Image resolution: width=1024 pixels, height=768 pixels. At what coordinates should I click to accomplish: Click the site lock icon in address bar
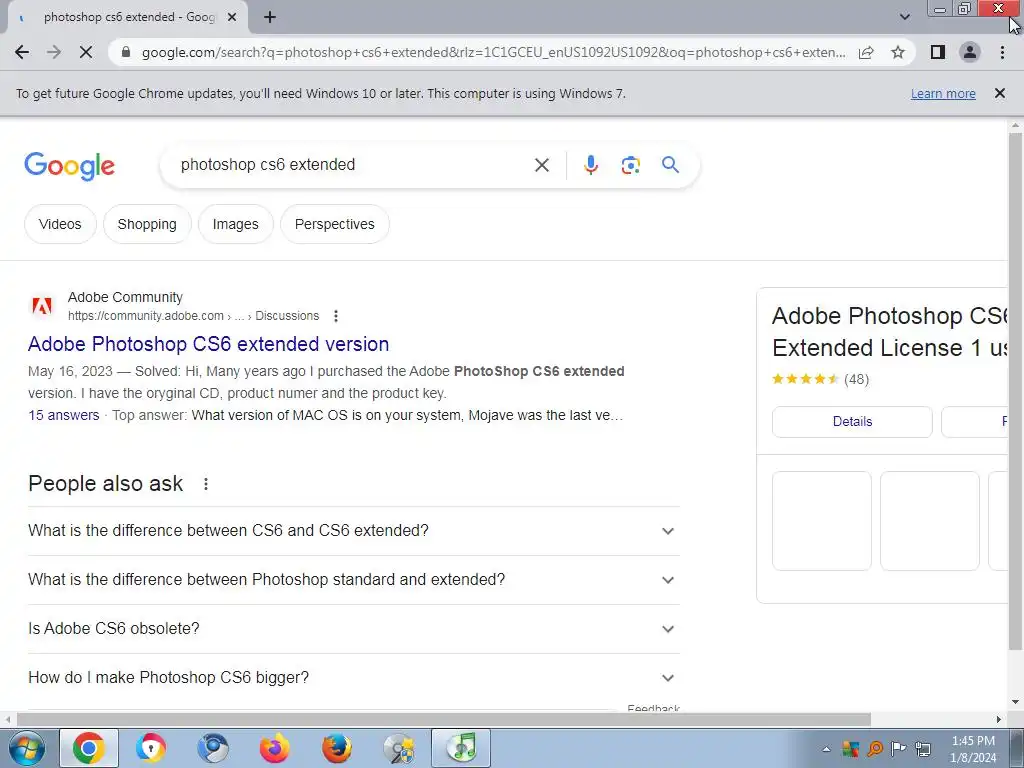(127, 52)
